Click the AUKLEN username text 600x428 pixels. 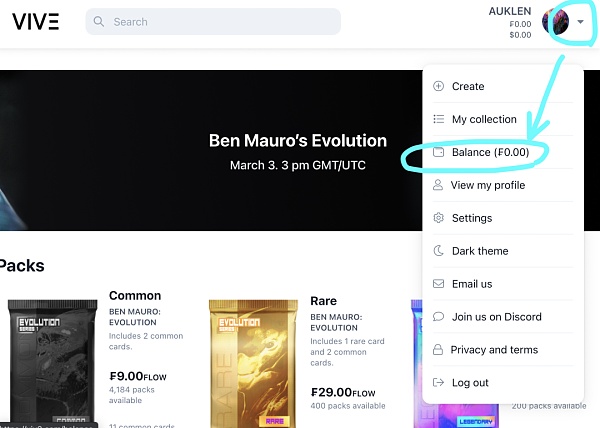click(x=510, y=11)
